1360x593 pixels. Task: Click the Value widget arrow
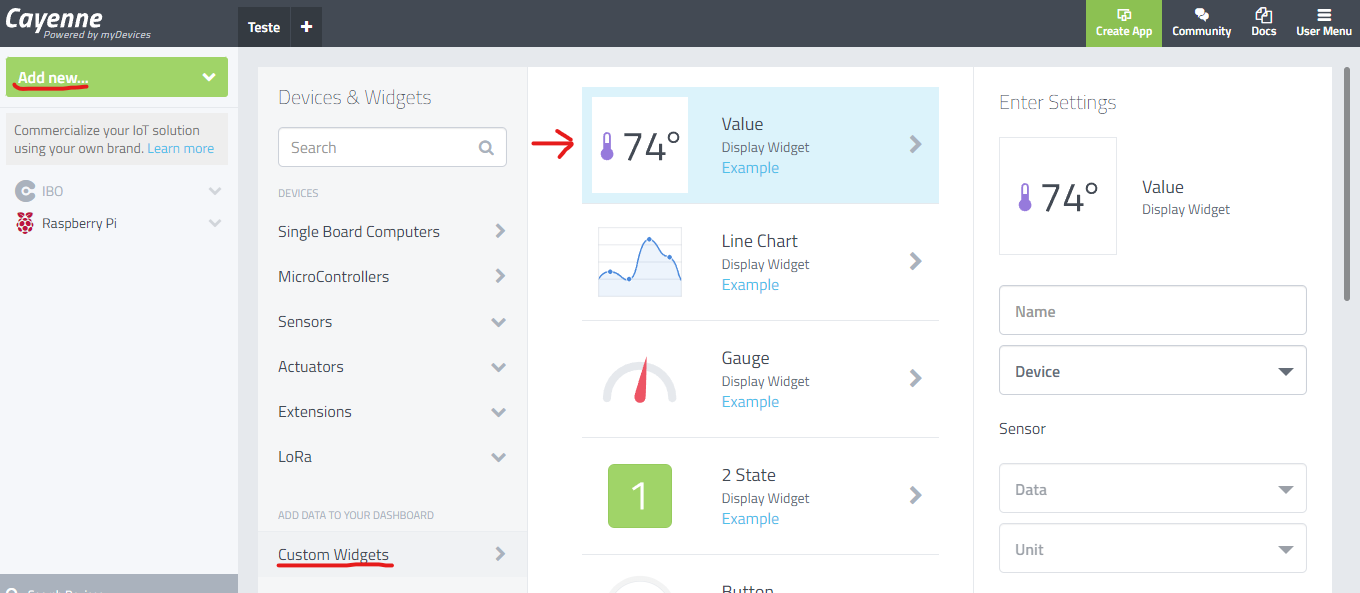click(x=915, y=145)
